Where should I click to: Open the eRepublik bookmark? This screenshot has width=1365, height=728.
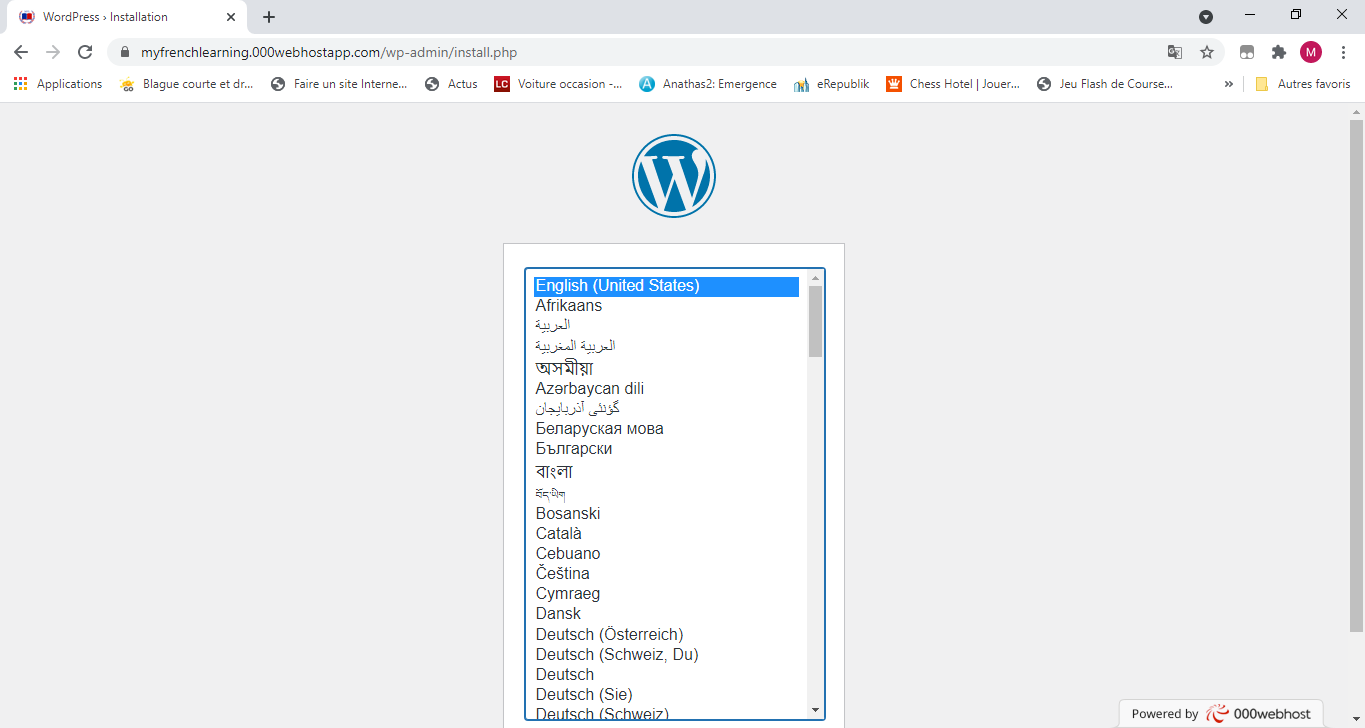click(831, 84)
